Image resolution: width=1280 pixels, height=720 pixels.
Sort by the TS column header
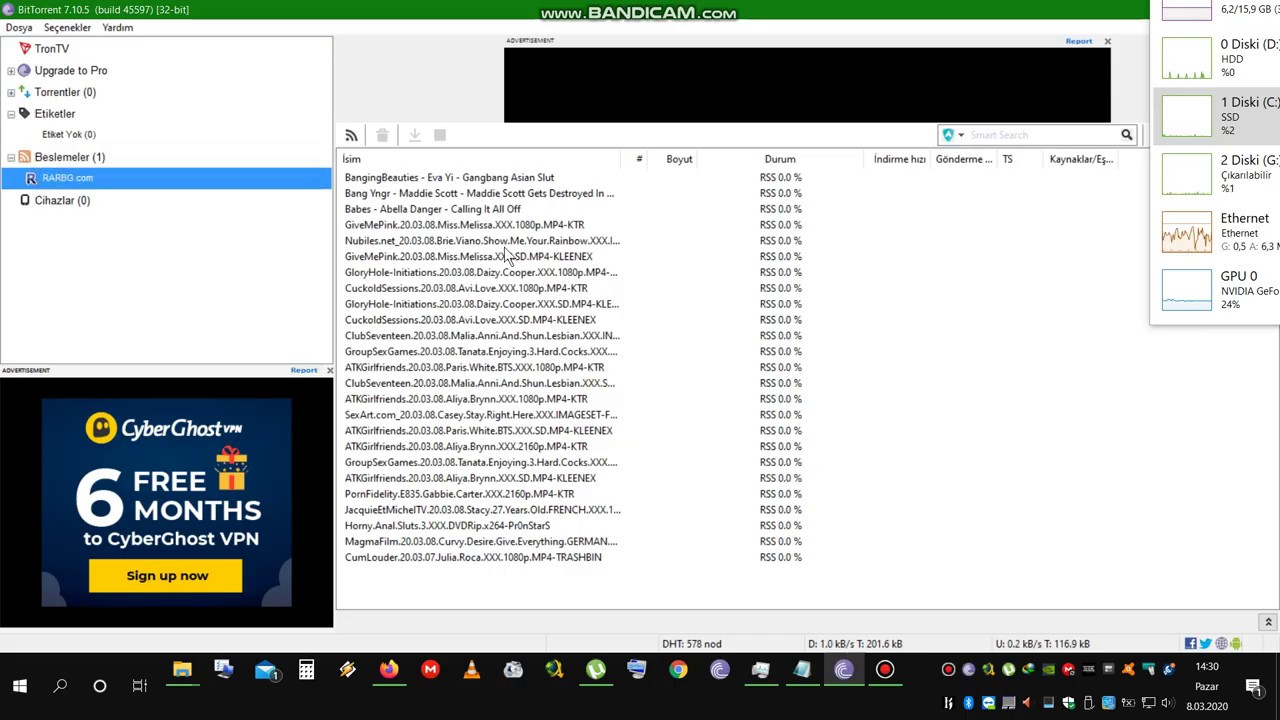(x=1008, y=159)
